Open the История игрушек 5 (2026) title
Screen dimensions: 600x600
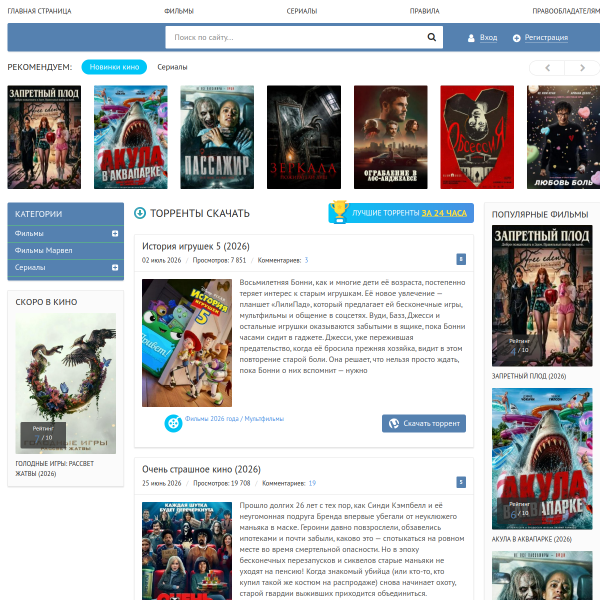pyautogui.click(x=196, y=246)
